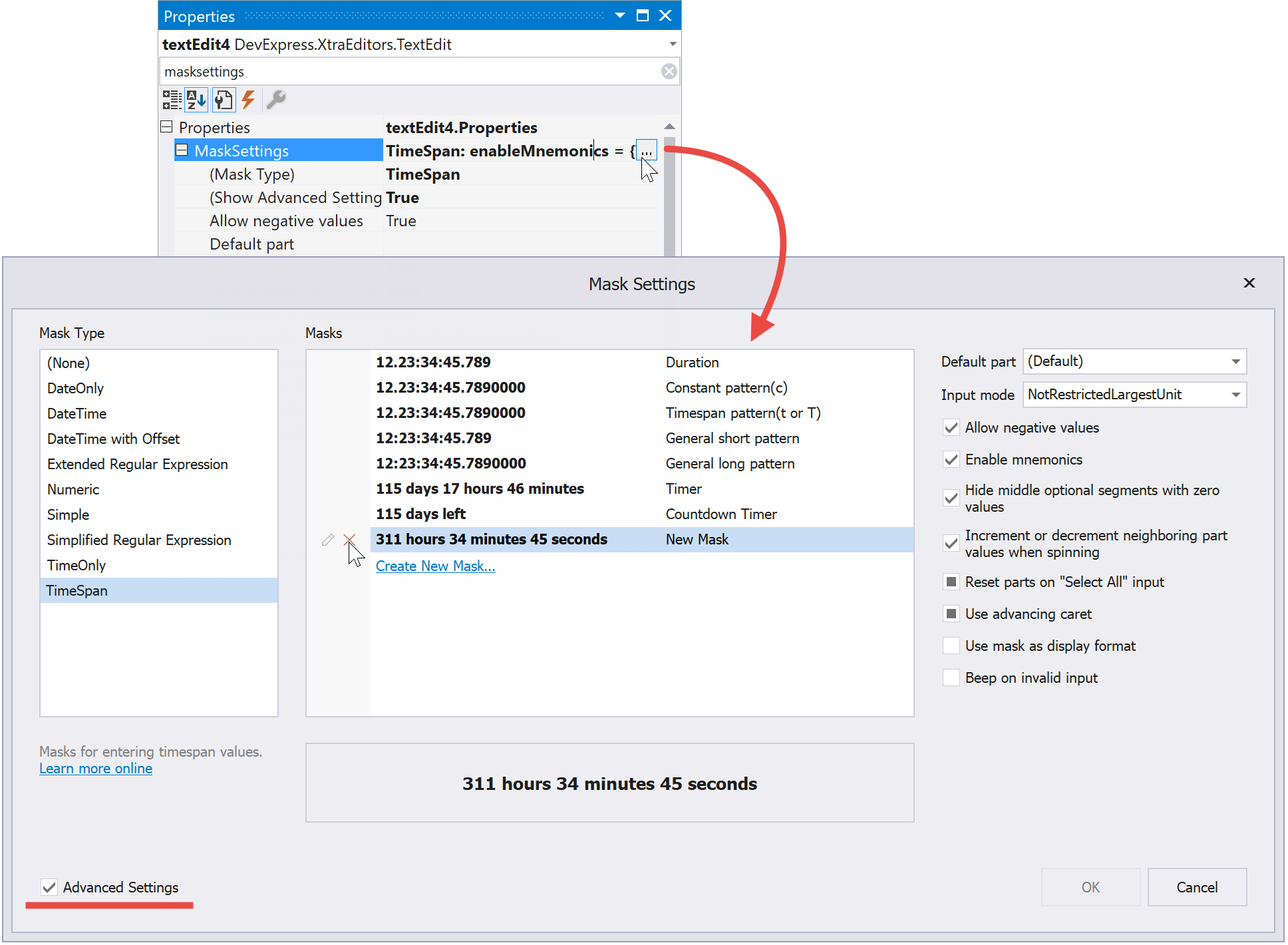Click the Alphabetical sort icon
Image resolution: width=1288 pixels, height=945 pixels.
[196, 100]
